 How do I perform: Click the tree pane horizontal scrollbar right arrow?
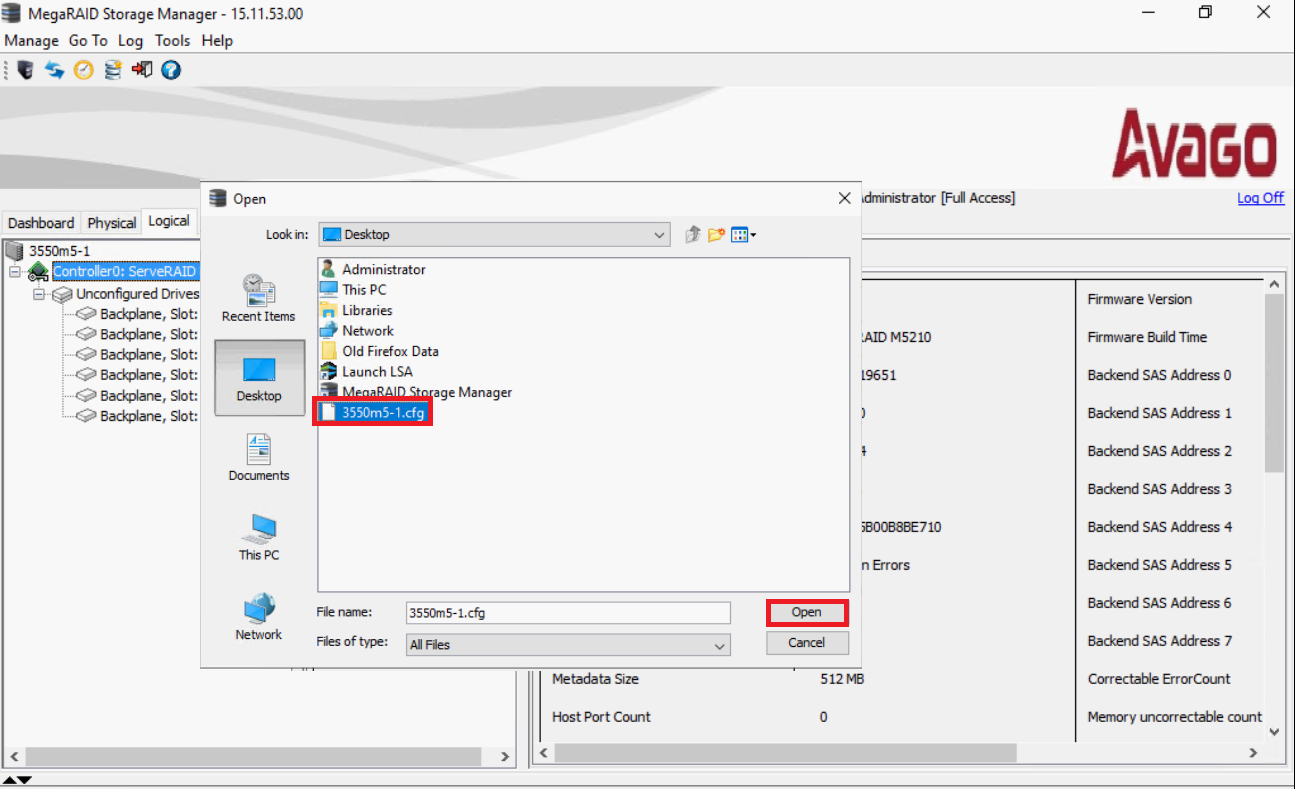(505, 757)
